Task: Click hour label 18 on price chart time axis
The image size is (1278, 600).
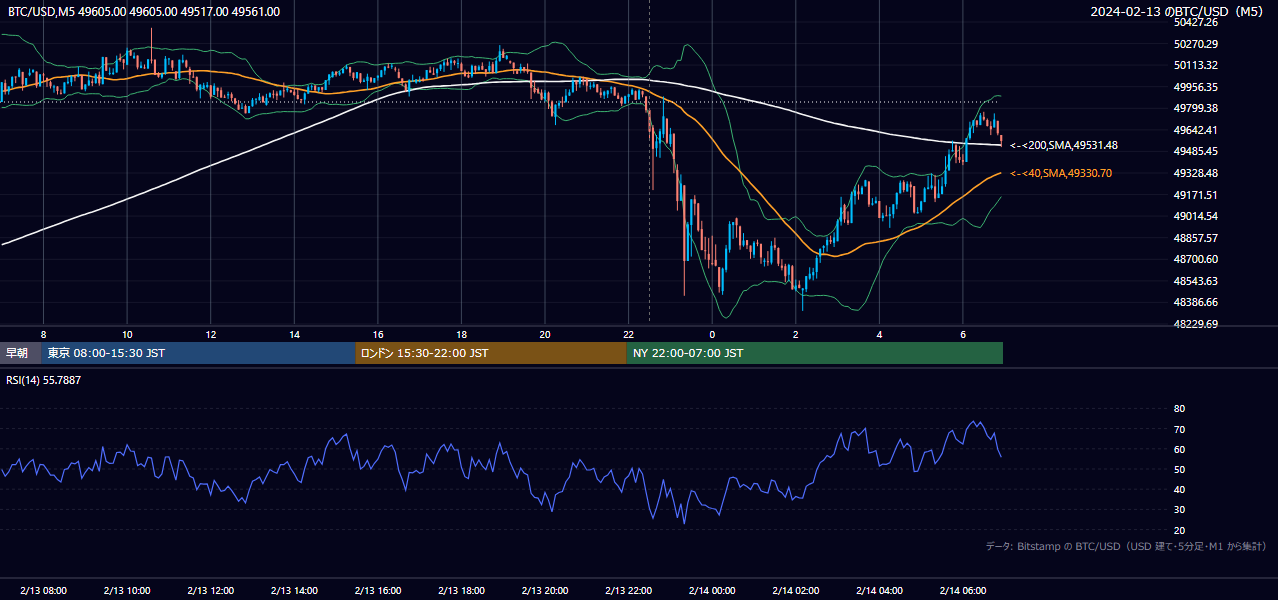Action: coord(461,334)
